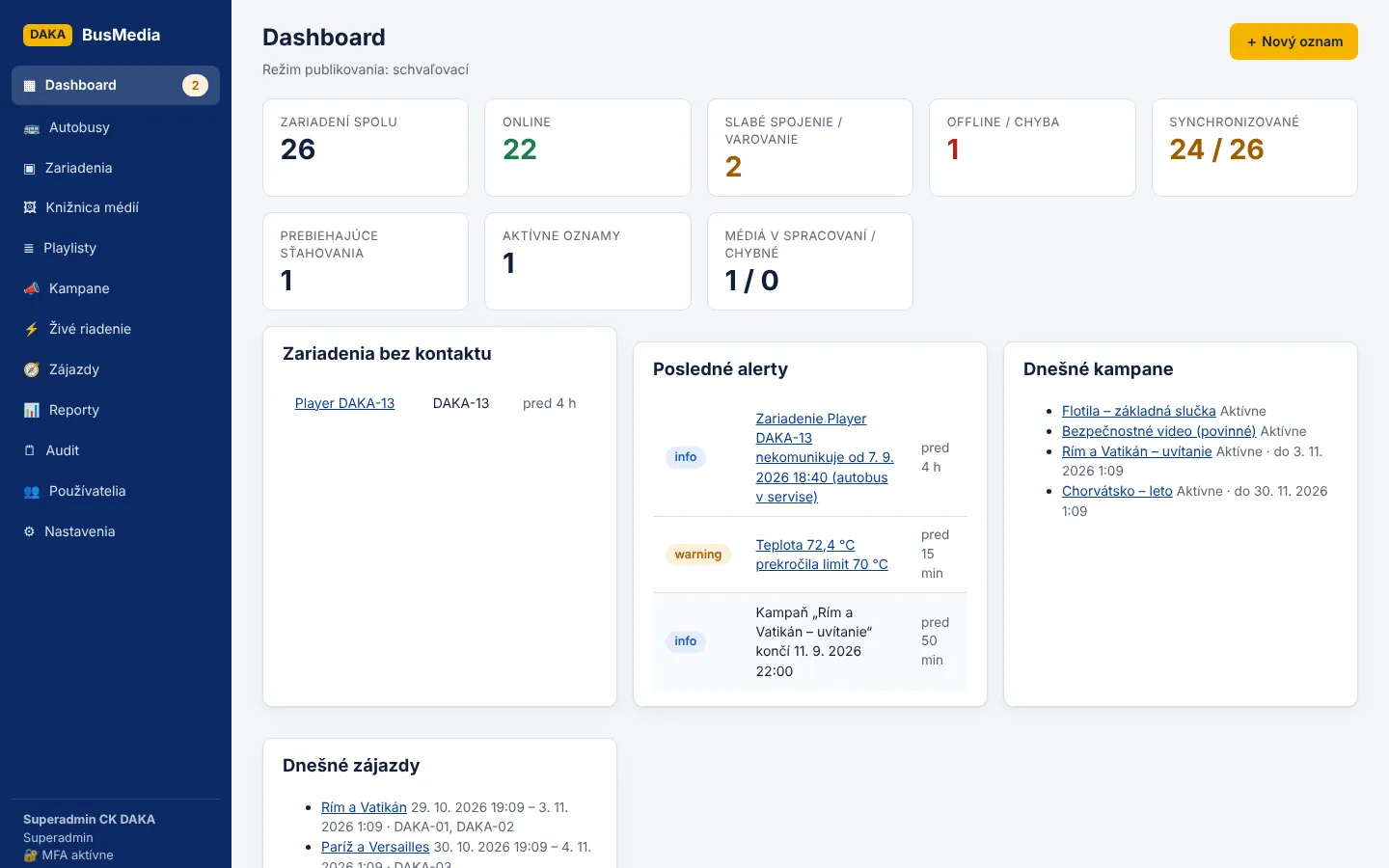Click the gear icon for Nastavenia

click(x=29, y=532)
